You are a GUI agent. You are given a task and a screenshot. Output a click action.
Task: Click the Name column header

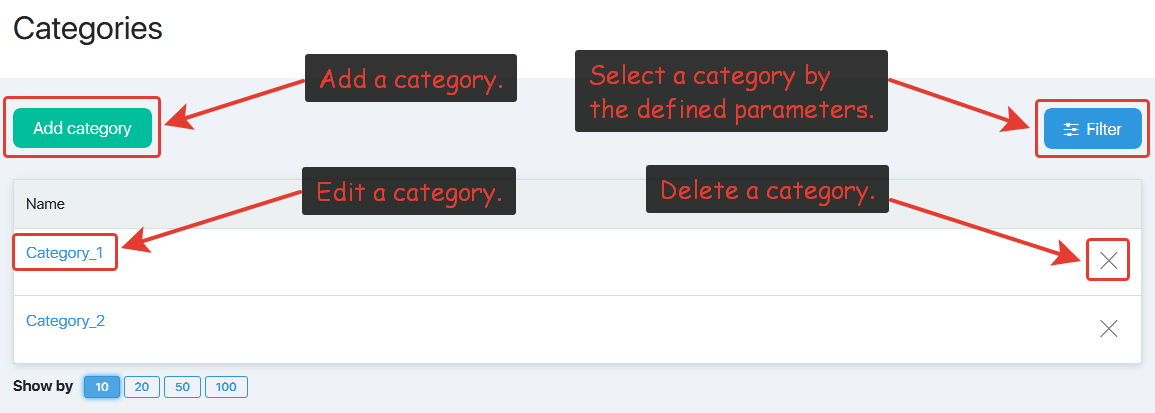click(46, 204)
